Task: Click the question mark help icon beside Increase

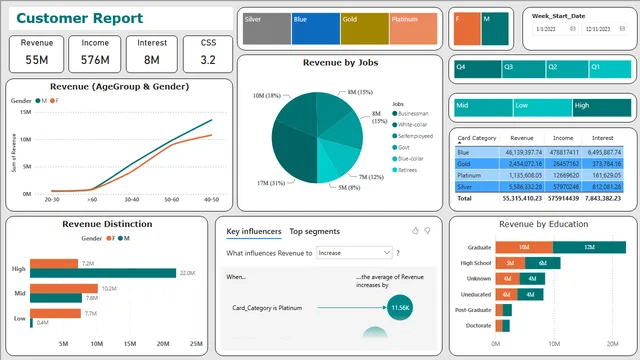Action: [398, 253]
